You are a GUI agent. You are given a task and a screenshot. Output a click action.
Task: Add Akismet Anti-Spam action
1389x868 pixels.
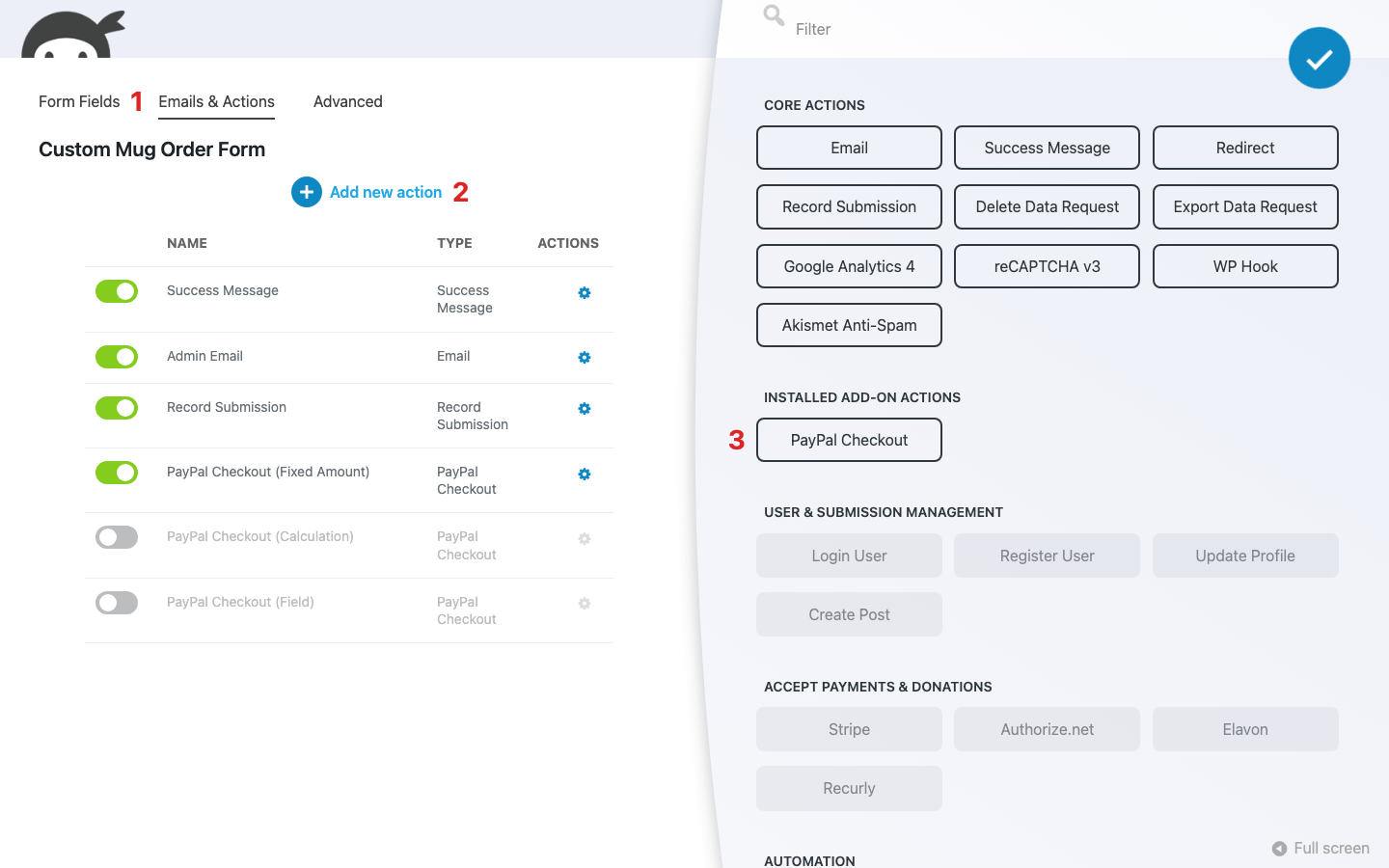[849, 325]
